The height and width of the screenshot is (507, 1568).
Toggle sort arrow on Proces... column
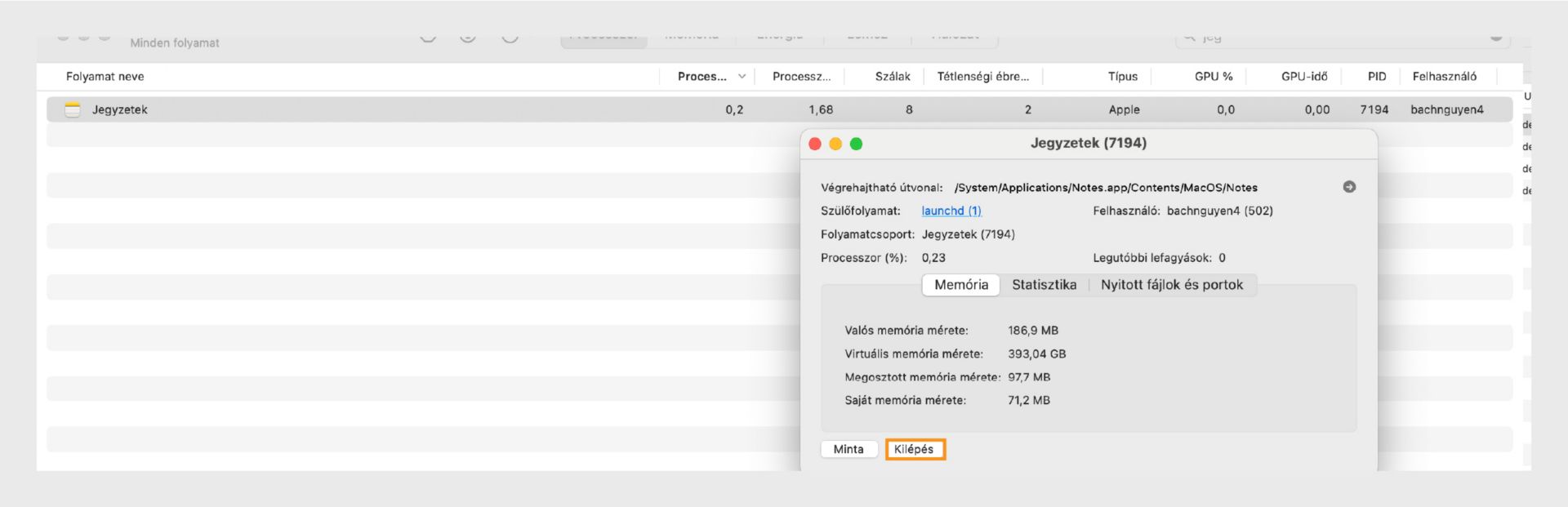point(742,77)
